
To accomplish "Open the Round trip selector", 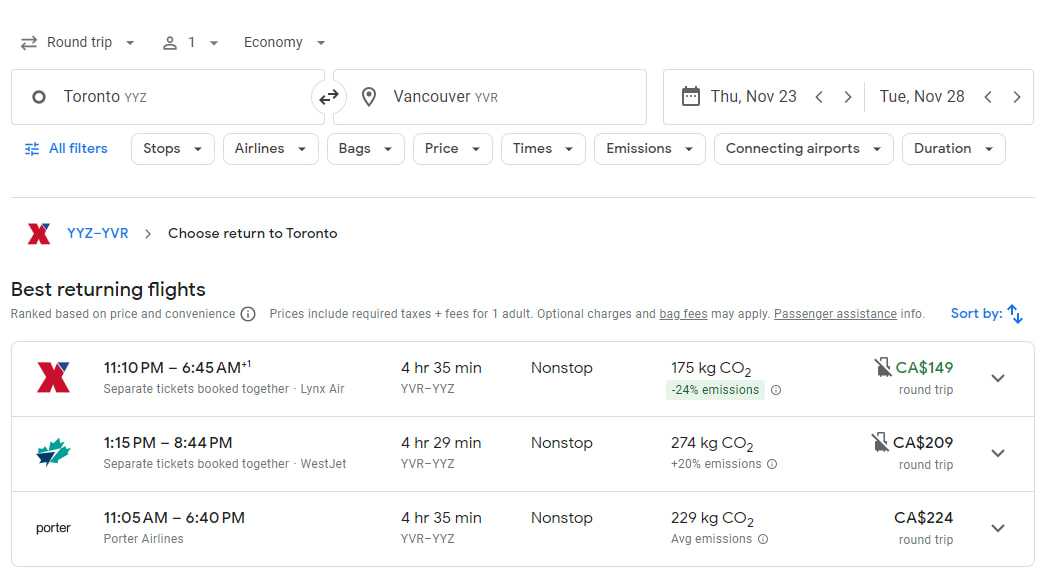I will click(78, 42).
